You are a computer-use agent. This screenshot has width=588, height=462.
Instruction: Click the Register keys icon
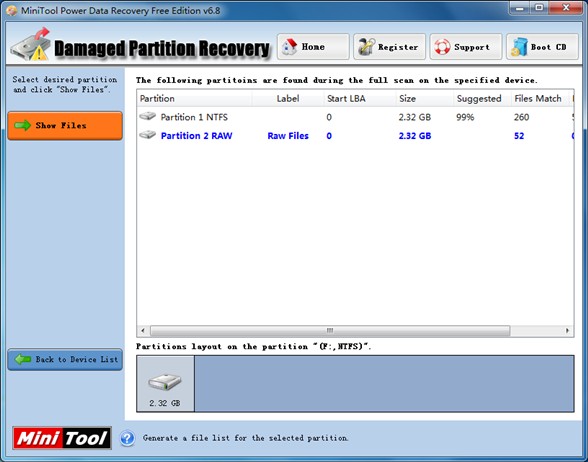point(366,47)
